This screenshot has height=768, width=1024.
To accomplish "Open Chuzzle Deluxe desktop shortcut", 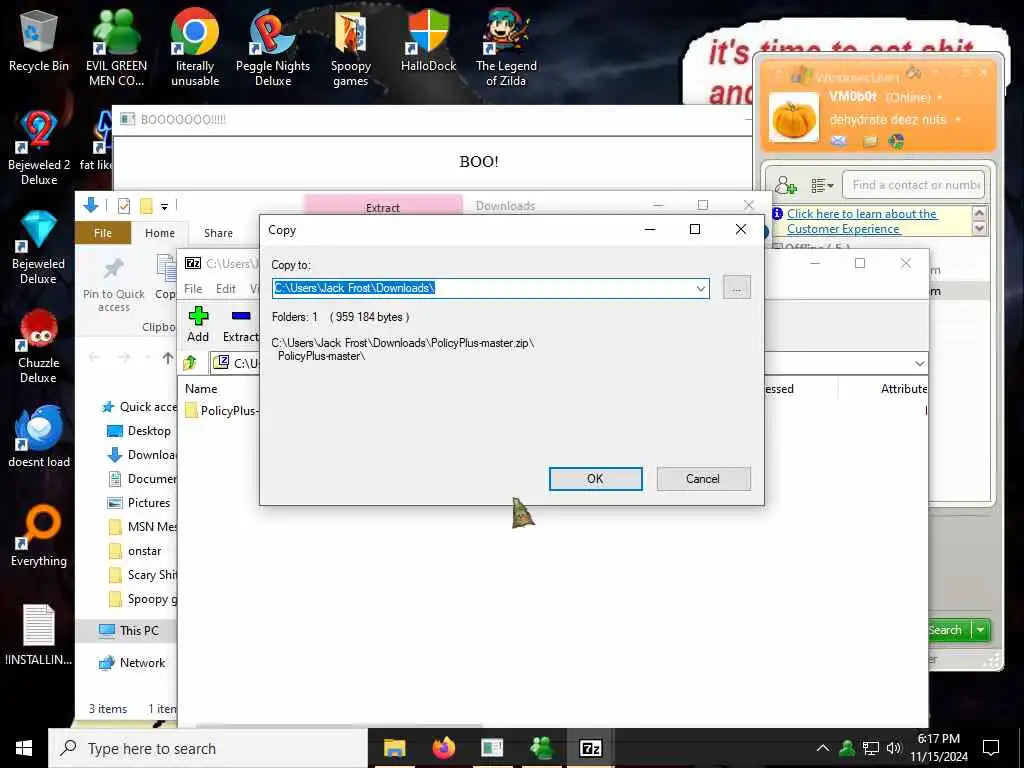I will [39, 347].
